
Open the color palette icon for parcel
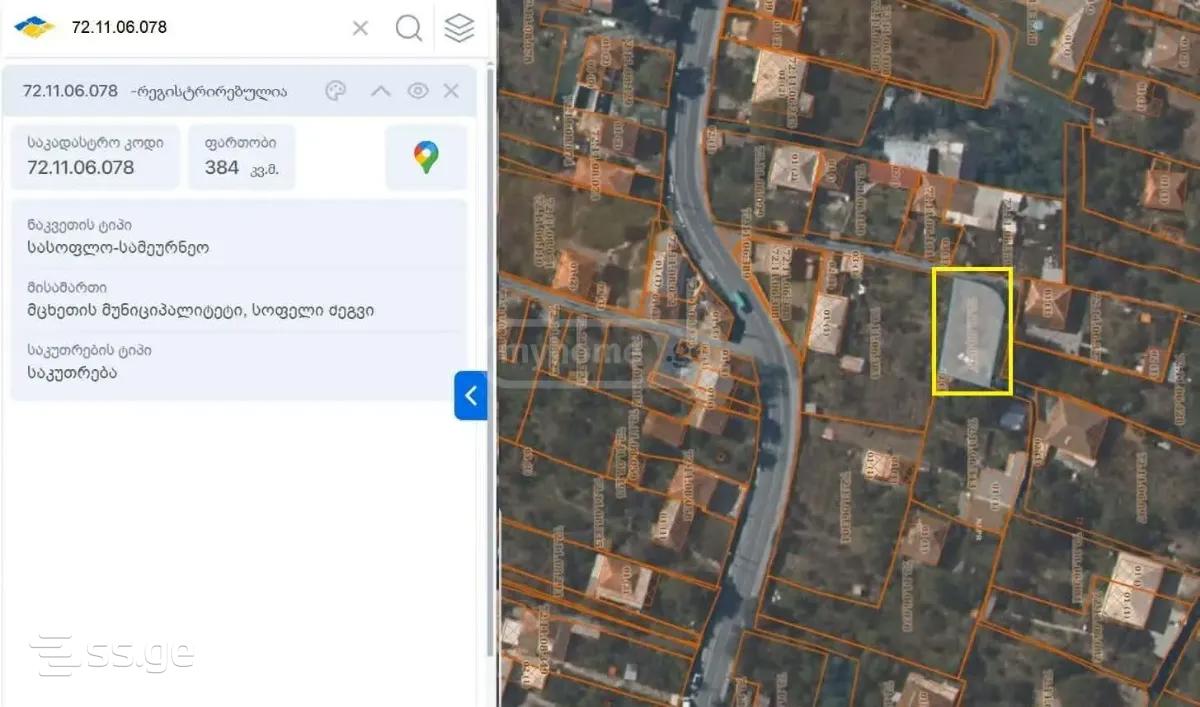coord(336,91)
